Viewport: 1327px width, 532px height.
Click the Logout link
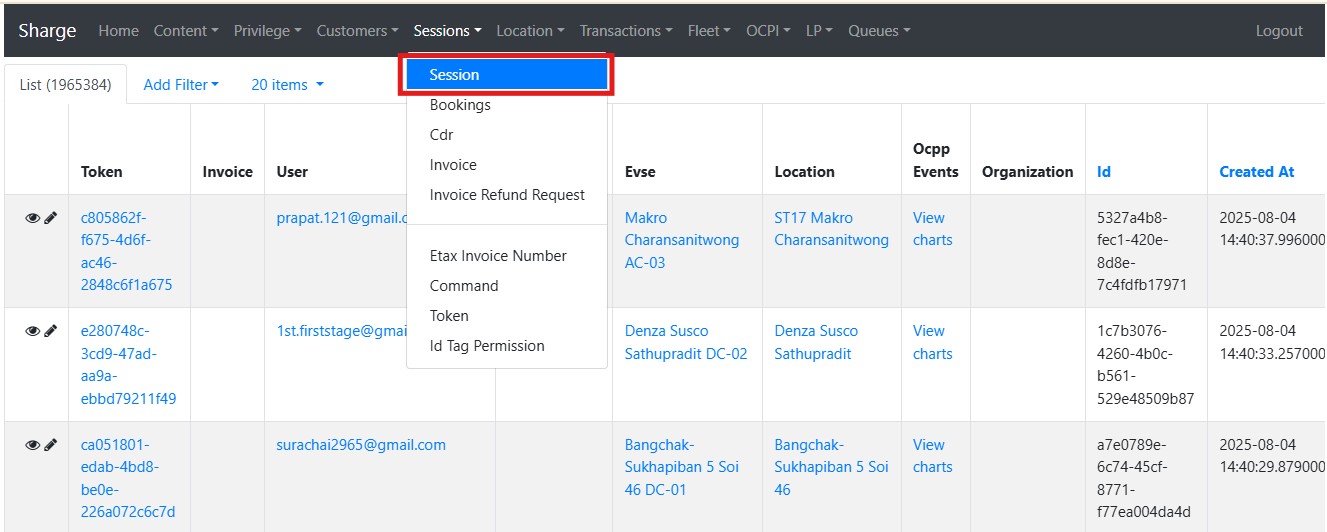point(1279,31)
